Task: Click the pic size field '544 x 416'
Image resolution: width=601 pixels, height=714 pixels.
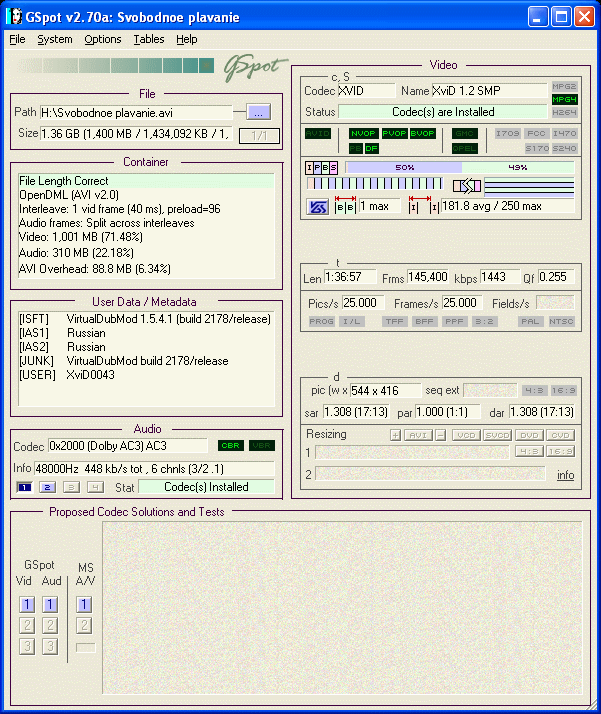Action: pos(386,391)
